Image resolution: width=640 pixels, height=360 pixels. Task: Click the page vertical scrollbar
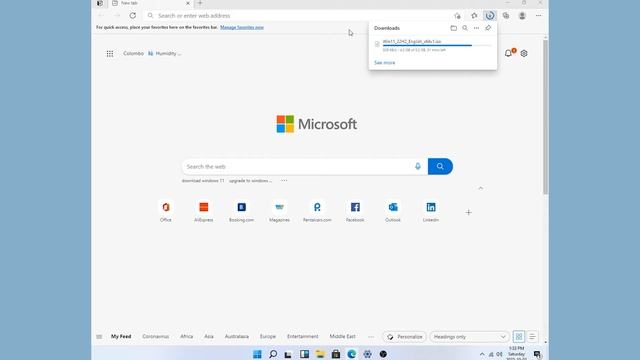point(546,117)
